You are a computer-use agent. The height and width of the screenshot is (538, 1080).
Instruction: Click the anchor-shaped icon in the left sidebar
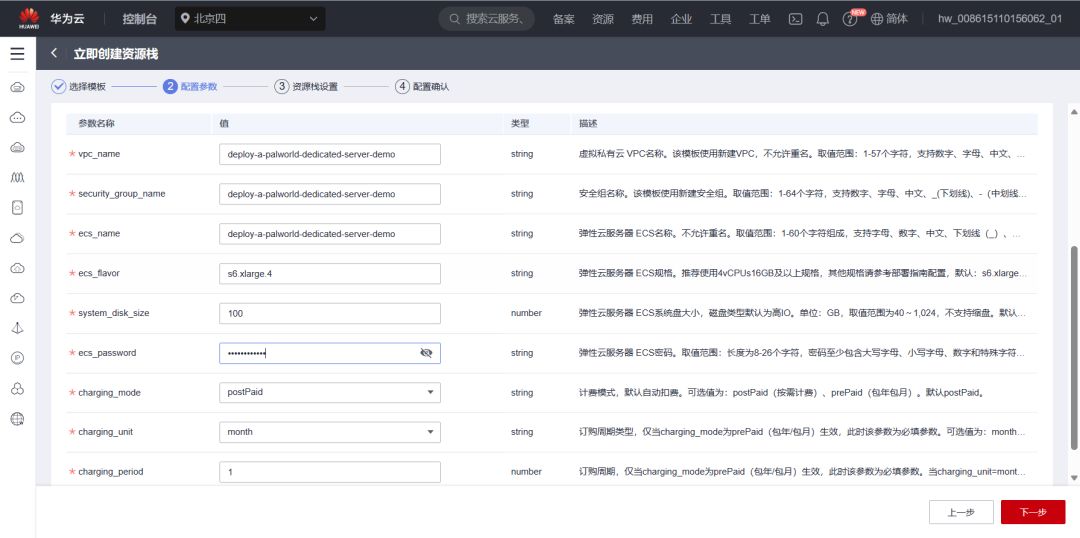click(x=17, y=328)
